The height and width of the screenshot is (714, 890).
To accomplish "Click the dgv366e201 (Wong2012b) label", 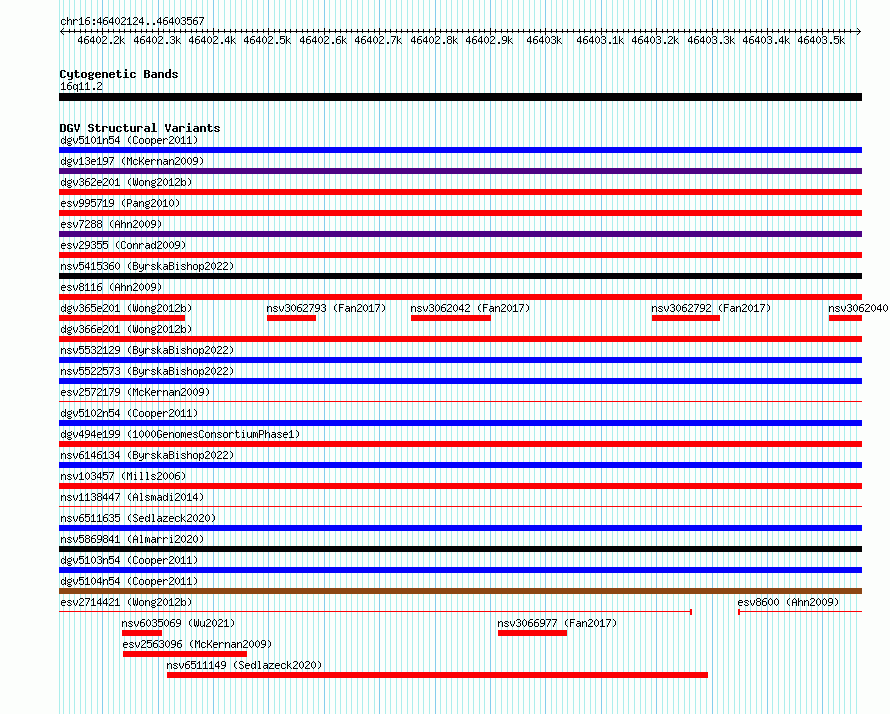I will pos(126,329).
